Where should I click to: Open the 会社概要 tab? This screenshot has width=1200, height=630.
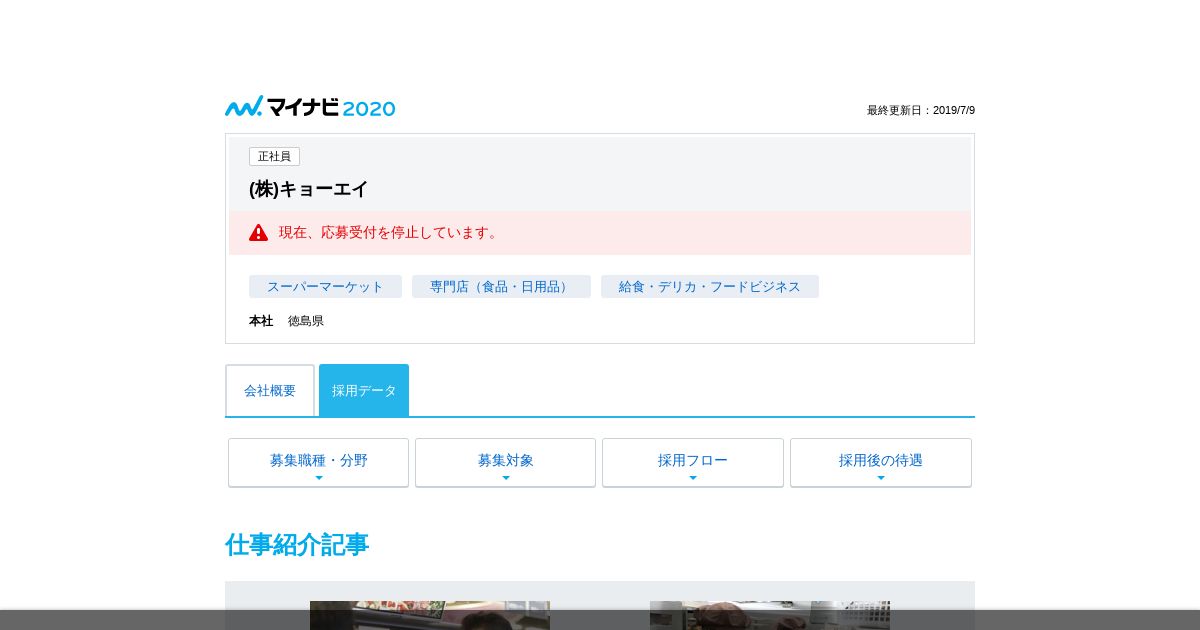tap(270, 391)
